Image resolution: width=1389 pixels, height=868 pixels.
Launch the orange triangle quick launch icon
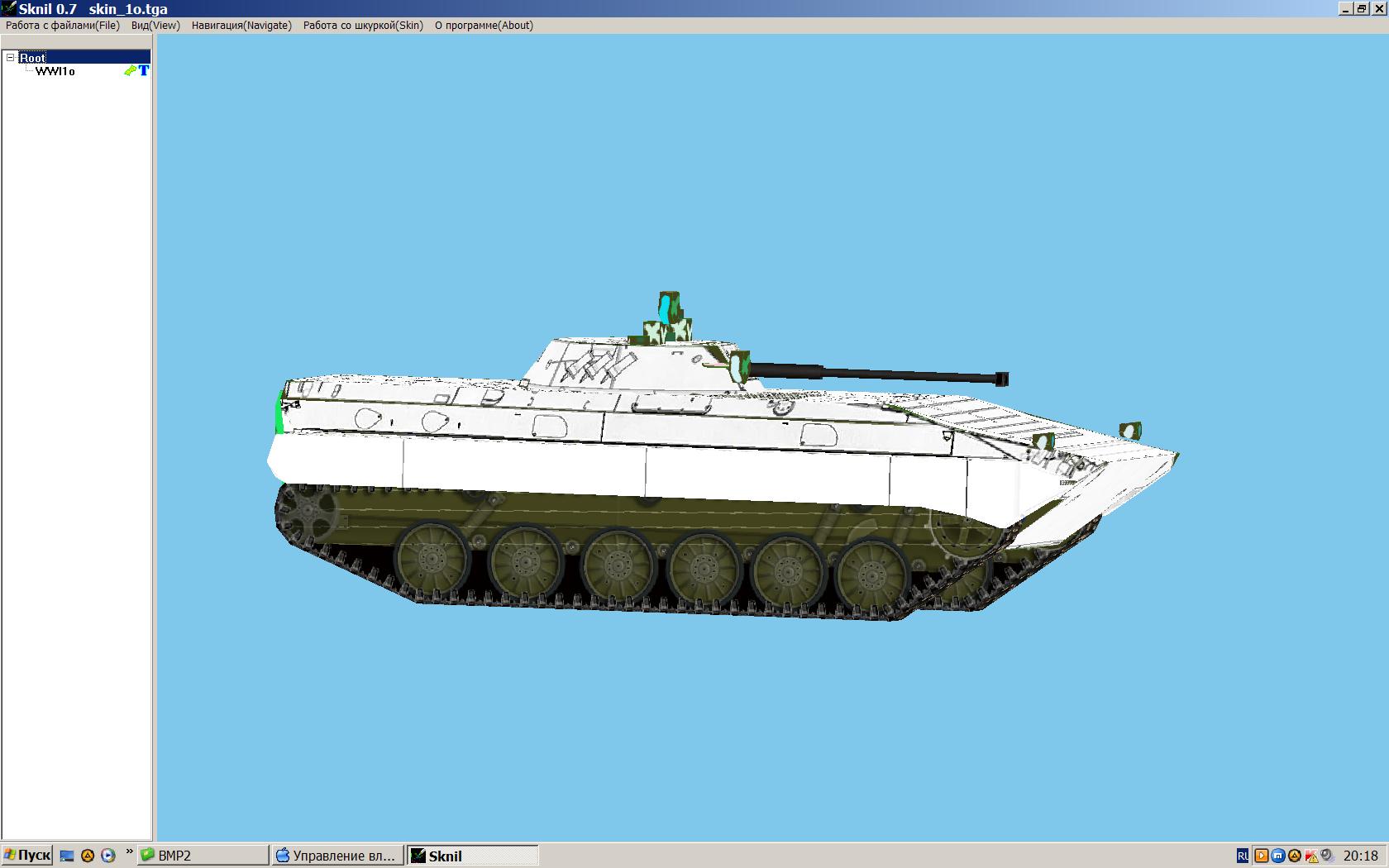pyautogui.click(x=88, y=856)
